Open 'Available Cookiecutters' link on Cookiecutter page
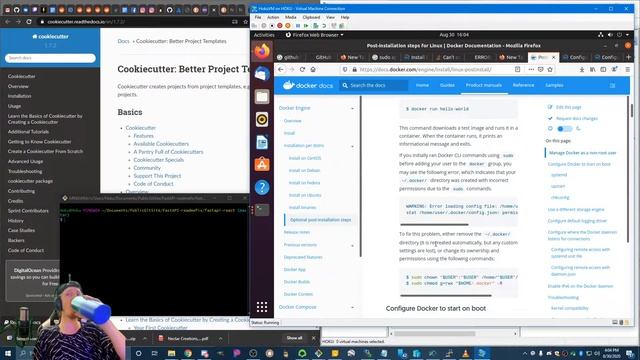The image size is (640, 360). click(x=161, y=144)
